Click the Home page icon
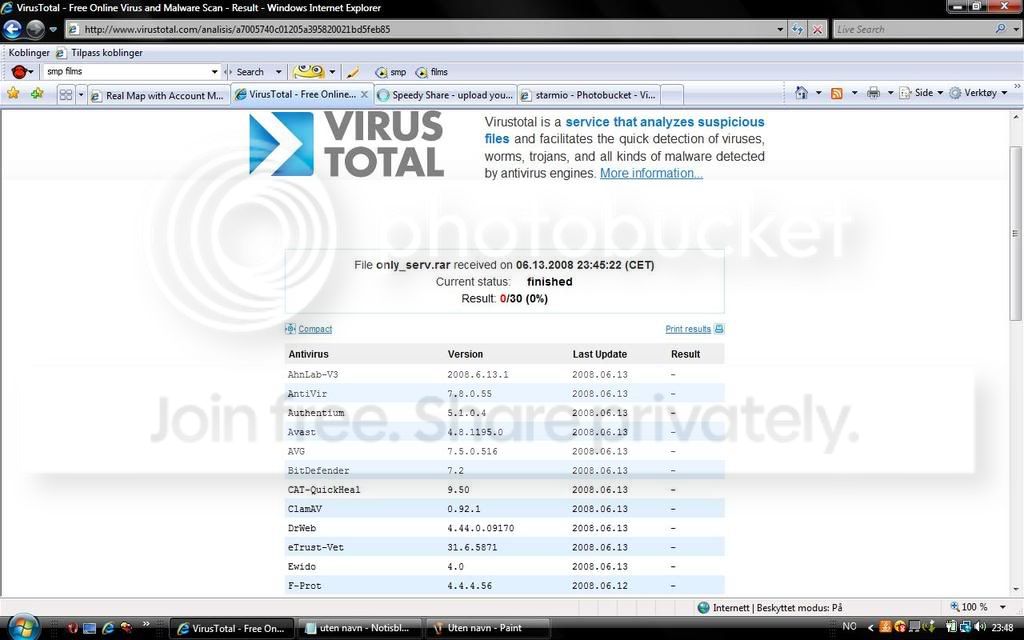1024x640 pixels. click(x=801, y=93)
